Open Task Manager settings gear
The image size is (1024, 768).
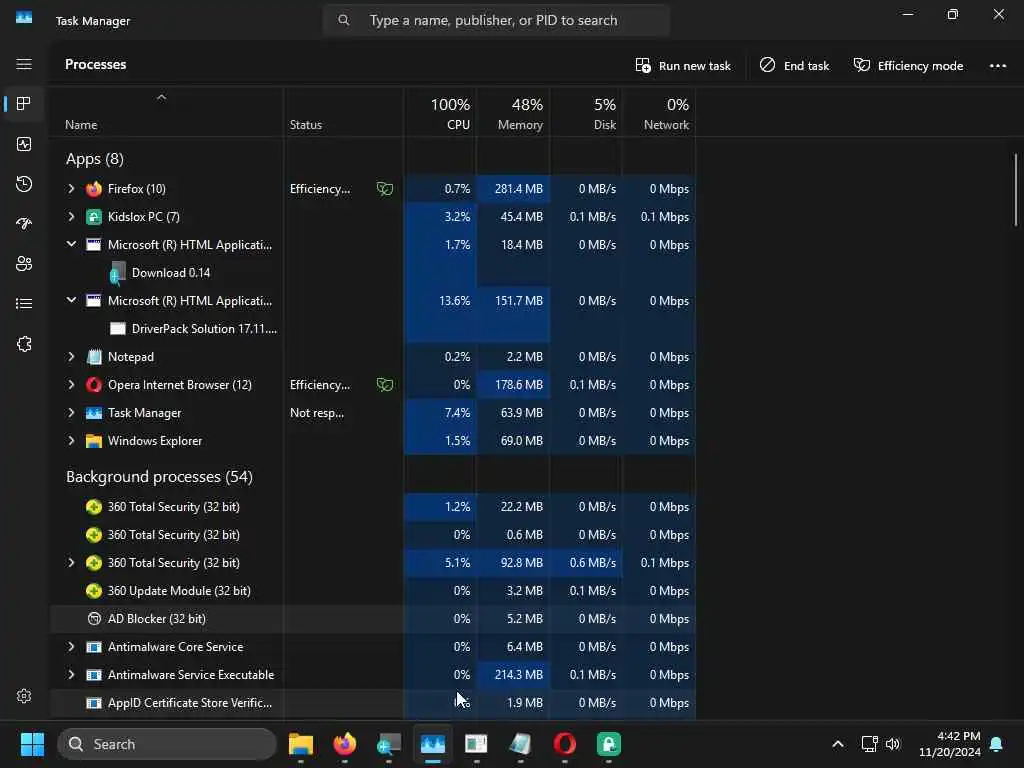(x=24, y=696)
